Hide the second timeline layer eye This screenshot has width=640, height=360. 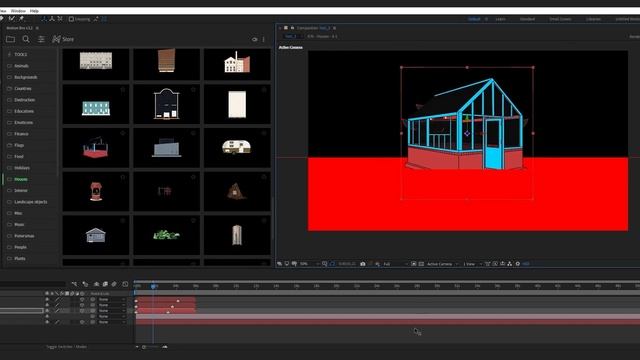pos(47,305)
